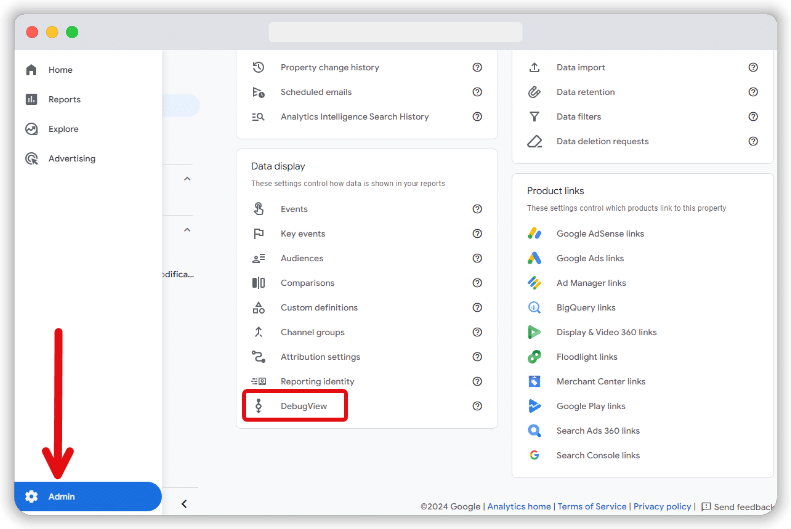Open the Audiences settings
Image resolution: width=791 pixels, height=529 pixels.
click(302, 258)
